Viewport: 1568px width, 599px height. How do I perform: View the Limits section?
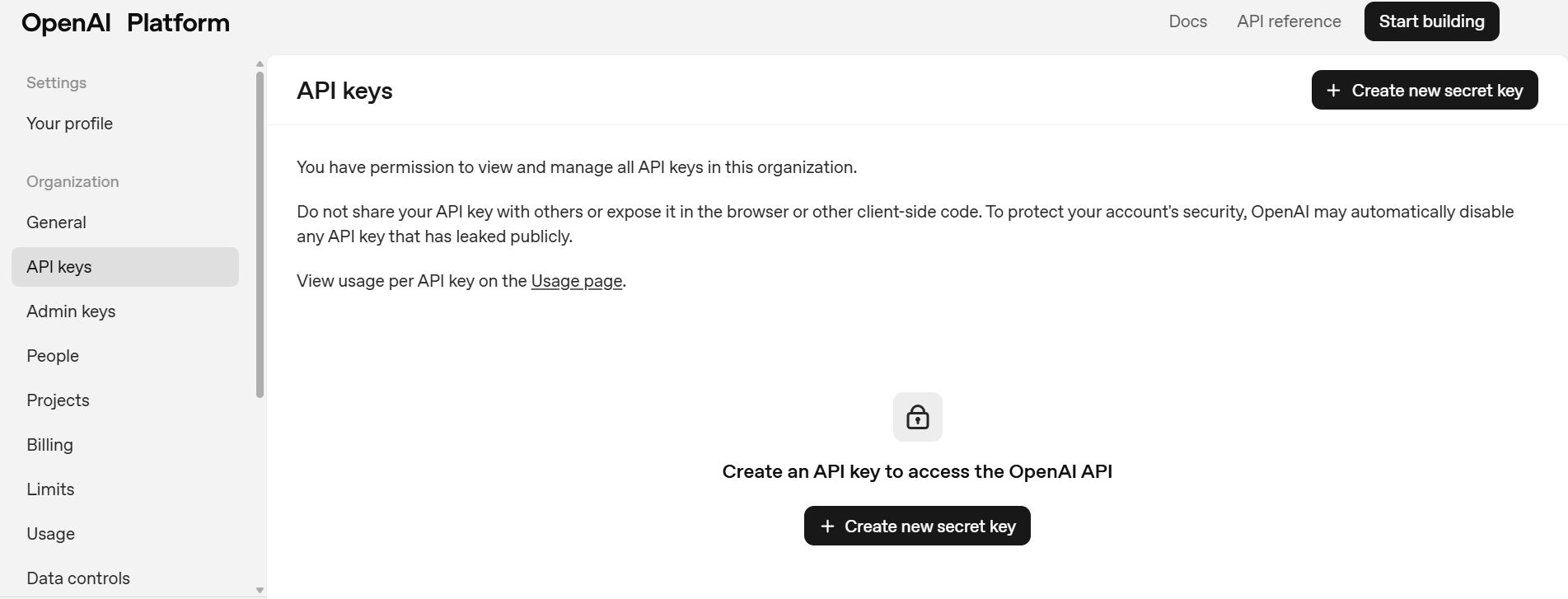coord(50,489)
